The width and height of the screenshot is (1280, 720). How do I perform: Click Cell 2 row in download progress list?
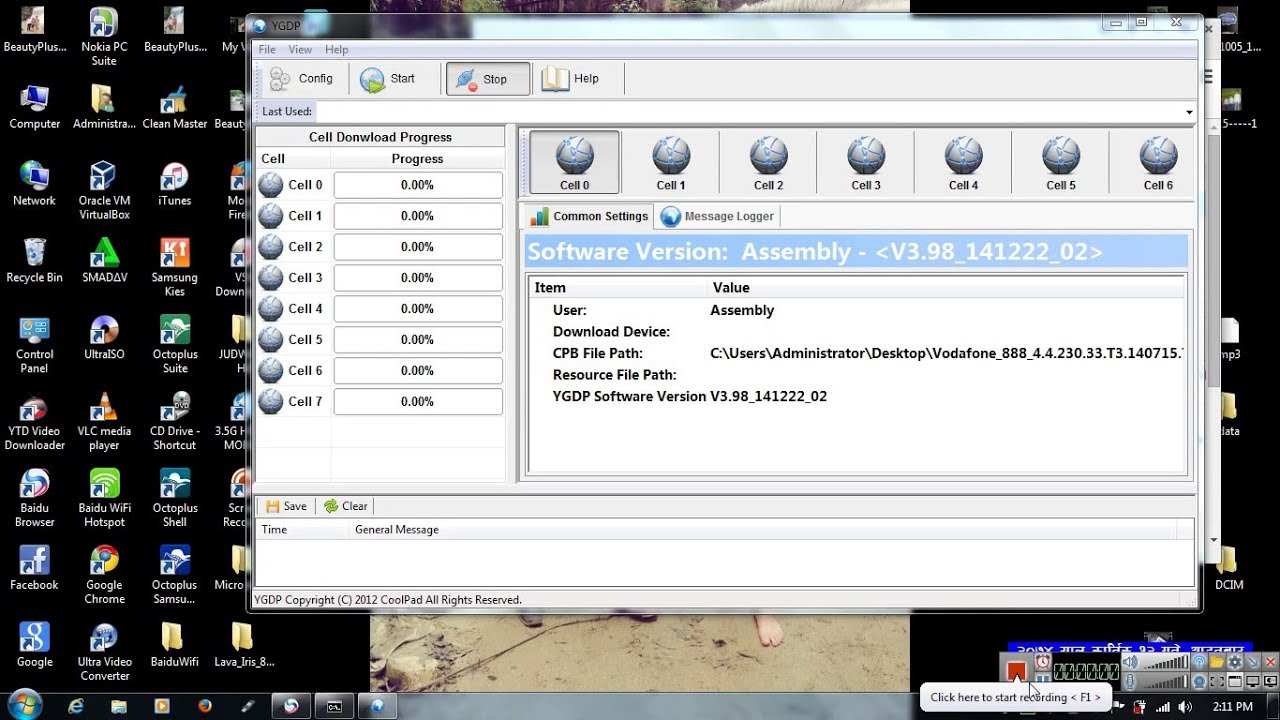[x=380, y=247]
